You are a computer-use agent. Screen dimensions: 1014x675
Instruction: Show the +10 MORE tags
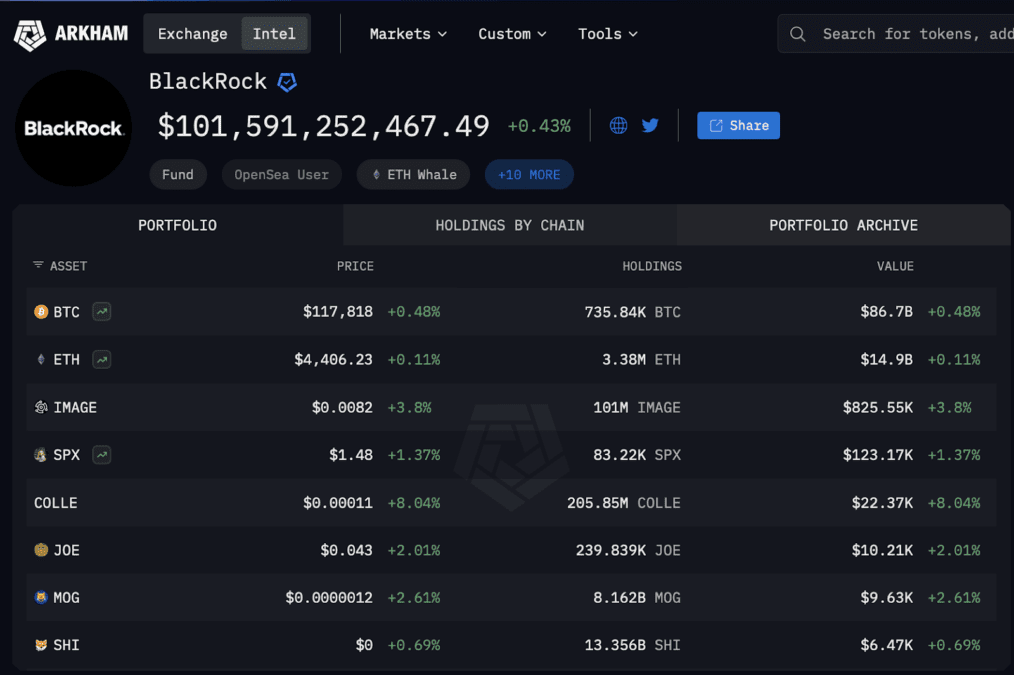point(529,174)
